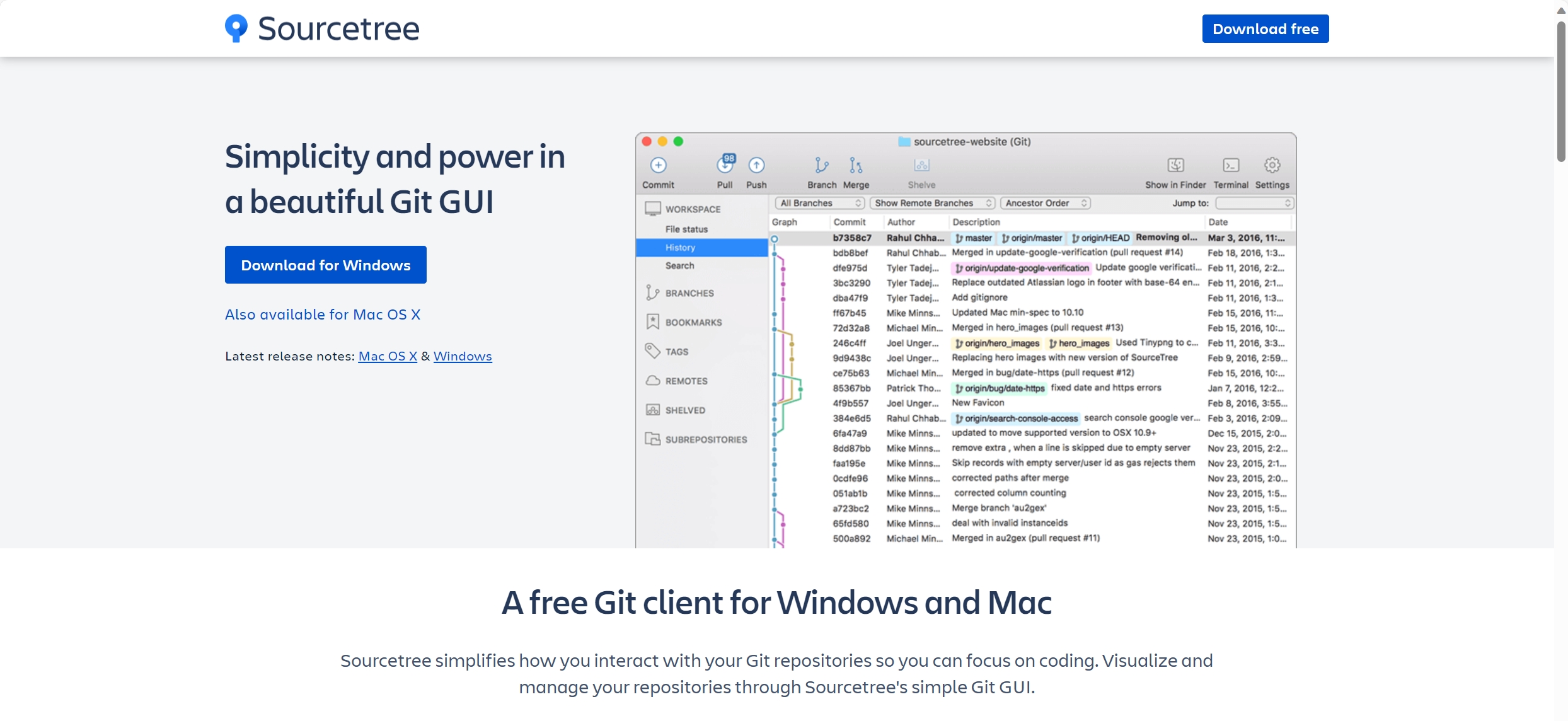Screen dimensions: 1568x721
Task: Select History in the Workspace sidebar
Action: click(681, 248)
